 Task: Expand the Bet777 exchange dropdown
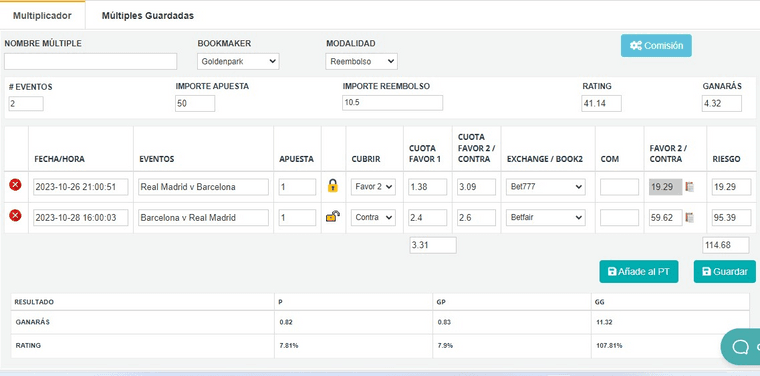546,187
